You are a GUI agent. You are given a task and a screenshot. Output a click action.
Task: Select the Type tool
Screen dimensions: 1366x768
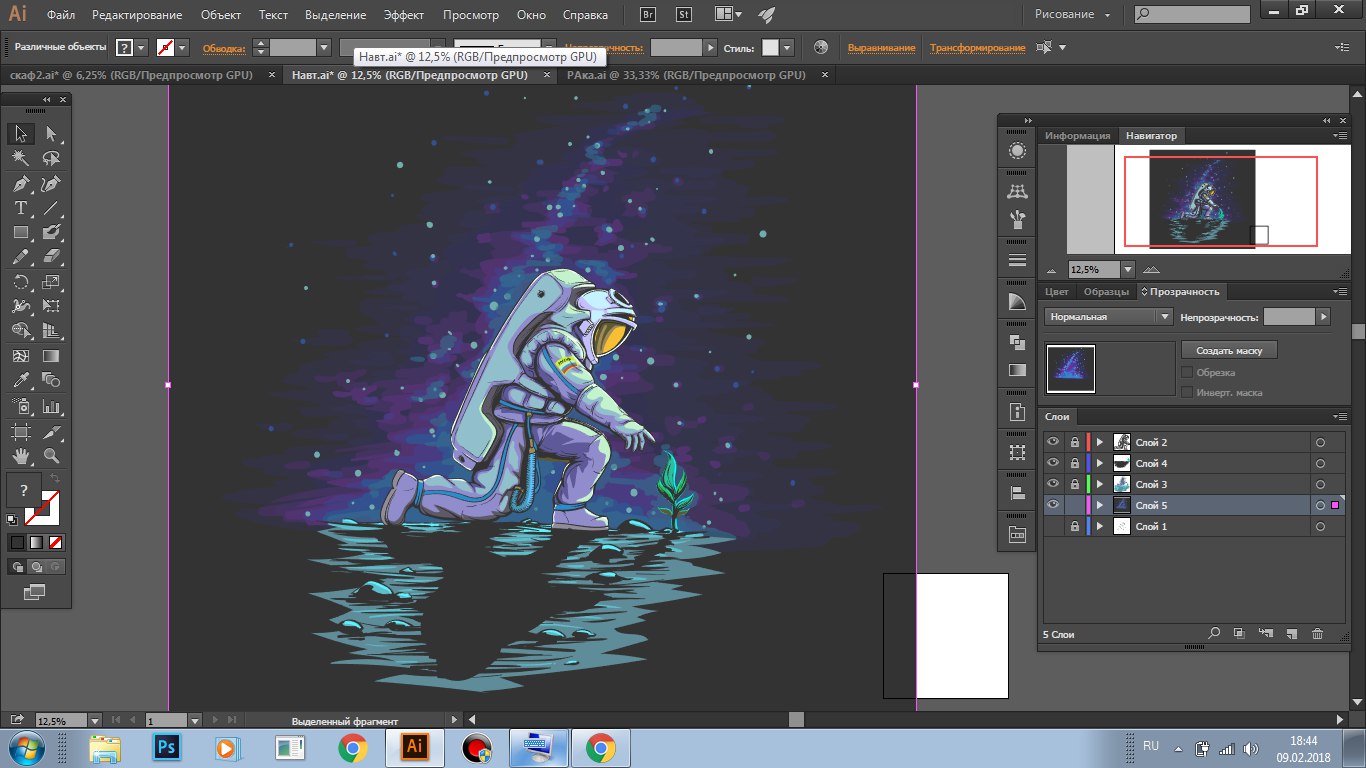(x=21, y=208)
